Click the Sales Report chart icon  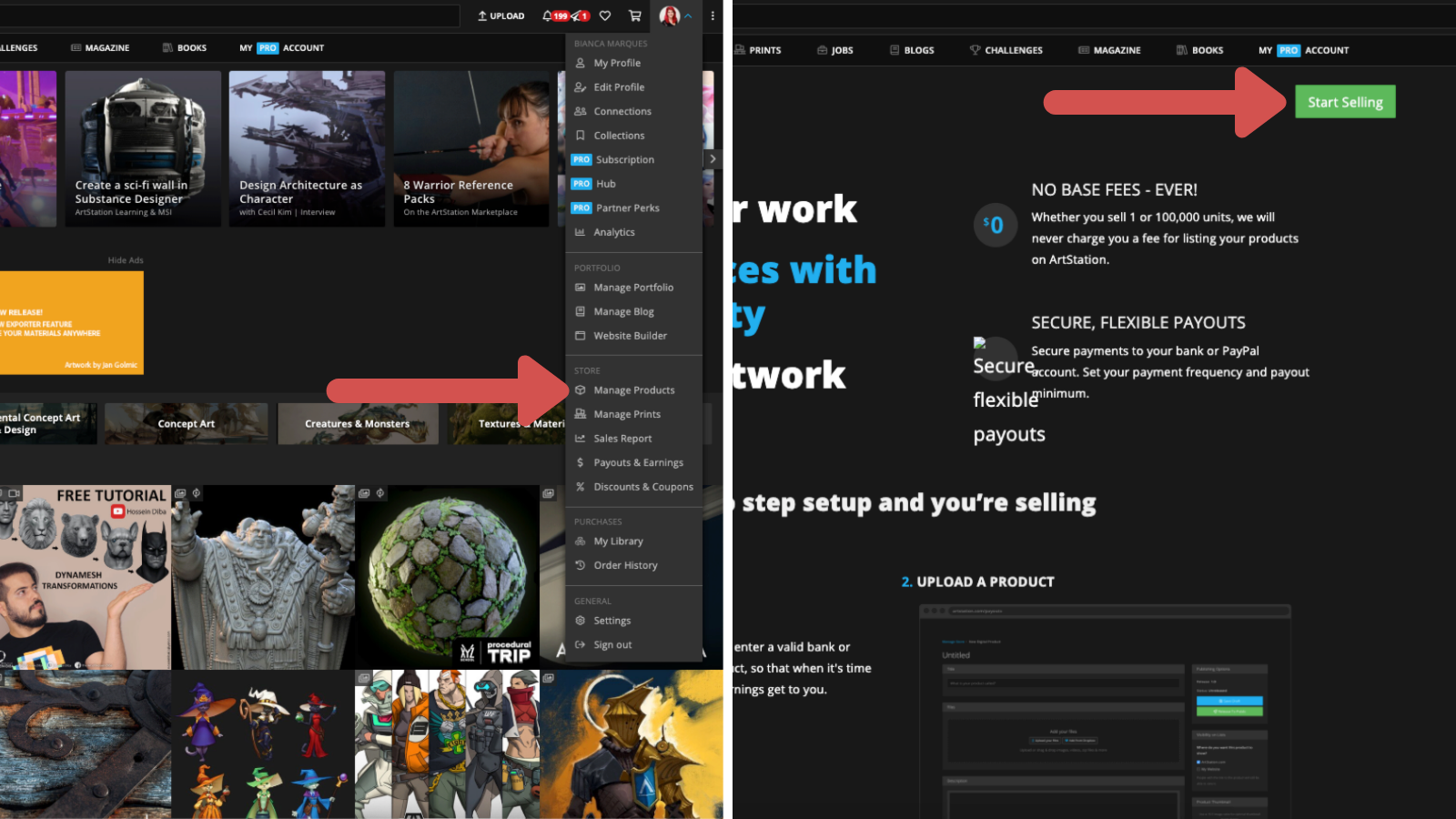pos(580,439)
